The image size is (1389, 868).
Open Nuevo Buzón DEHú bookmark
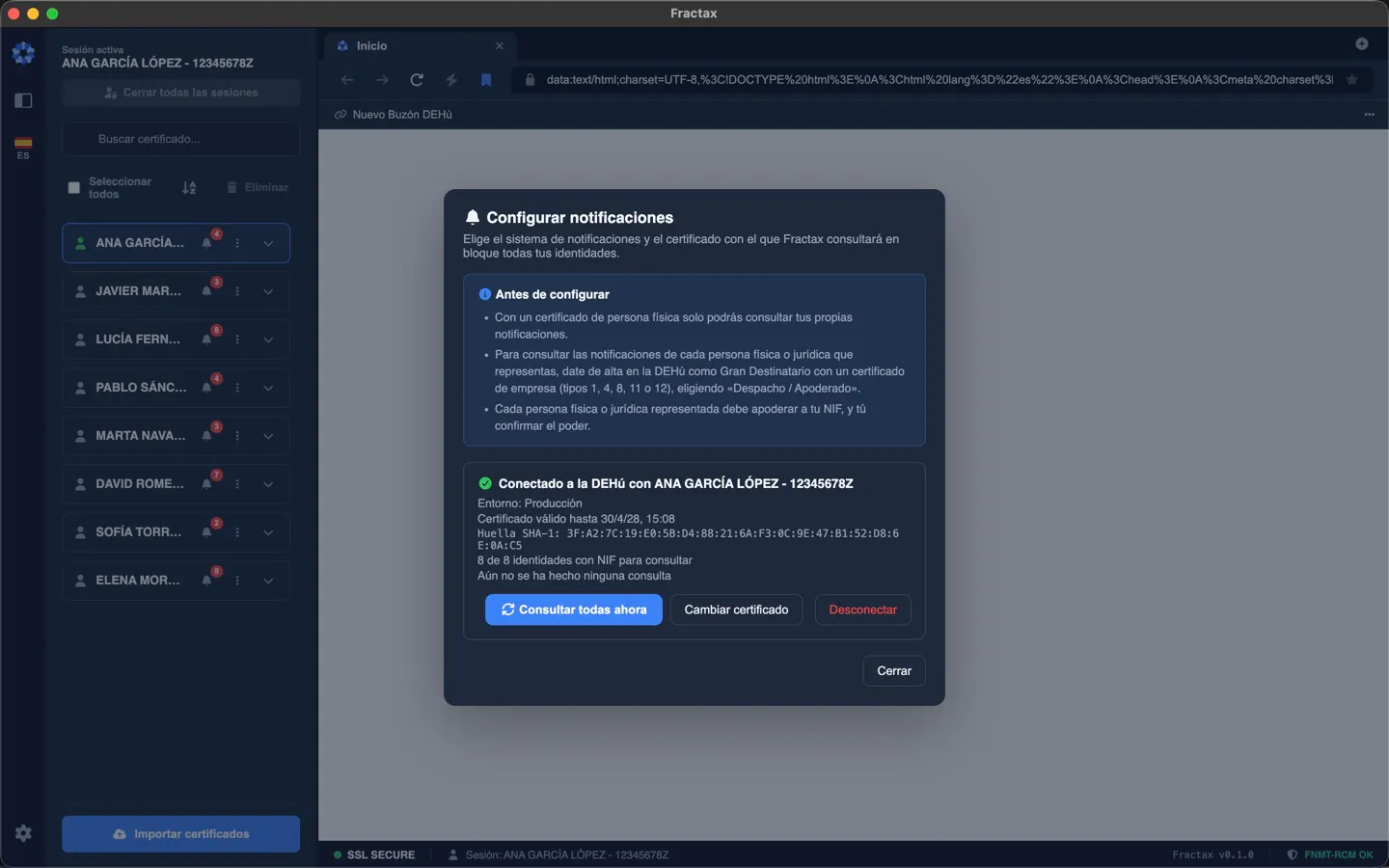[394, 115]
